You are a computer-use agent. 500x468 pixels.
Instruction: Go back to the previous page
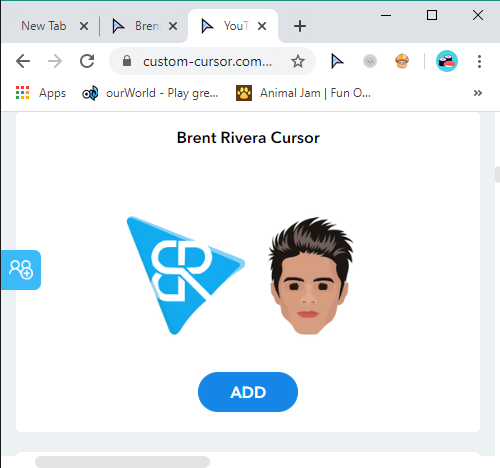click(23, 61)
